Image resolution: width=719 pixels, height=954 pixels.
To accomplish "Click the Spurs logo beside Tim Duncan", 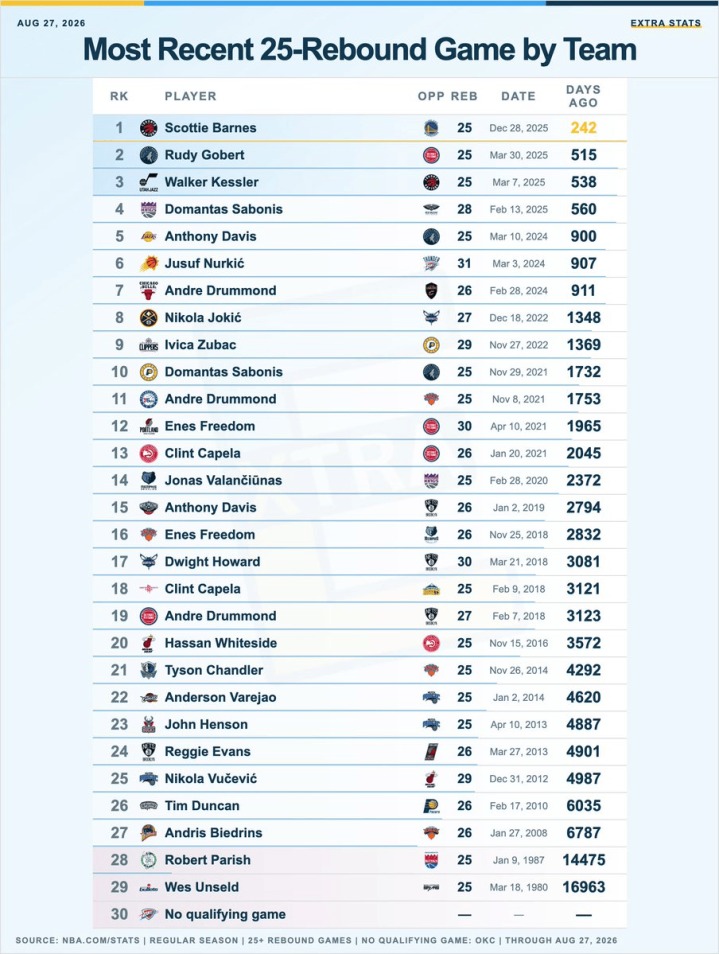I will click(x=148, y=806).
